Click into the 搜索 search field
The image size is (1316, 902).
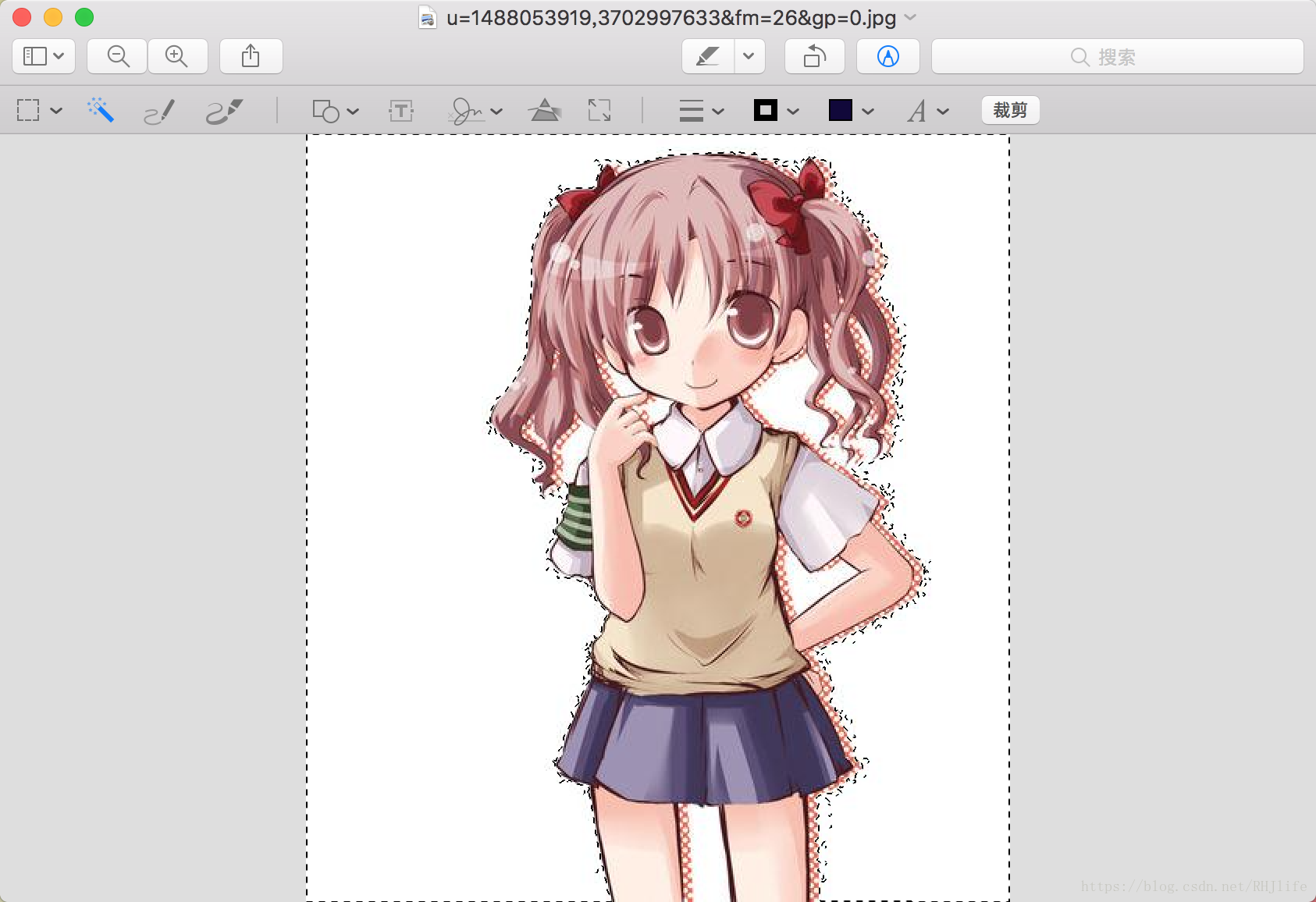1118,56
